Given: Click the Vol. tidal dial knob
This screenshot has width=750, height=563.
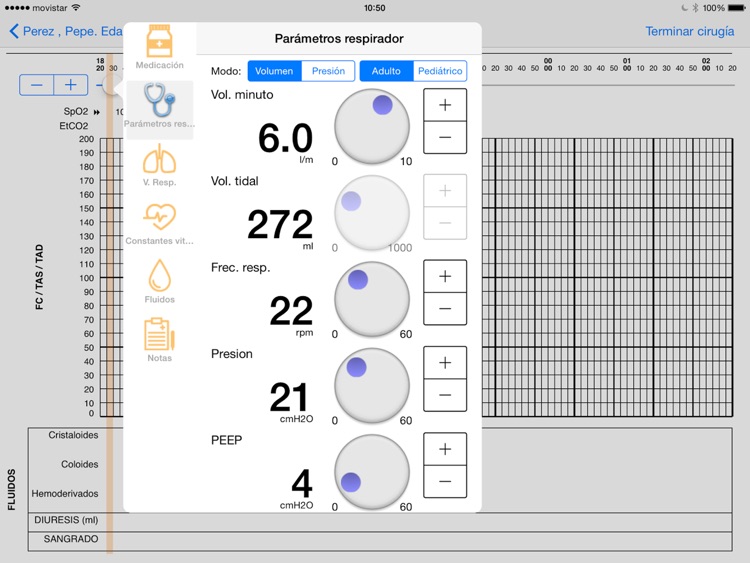Looking at the screenshot, I should coord(351,201).
